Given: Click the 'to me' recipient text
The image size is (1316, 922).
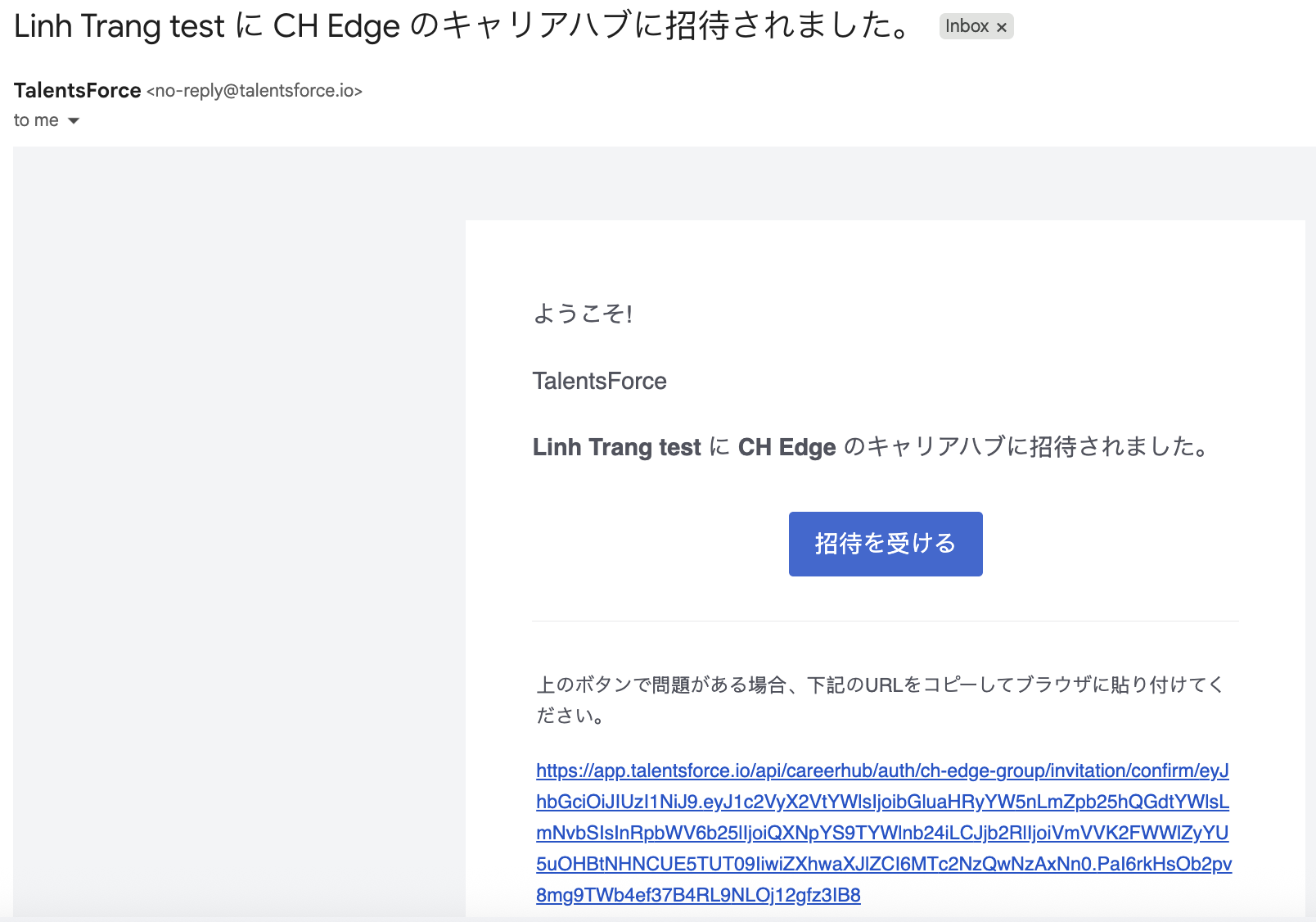Looking at the screenshot, I should coord(36,120).
